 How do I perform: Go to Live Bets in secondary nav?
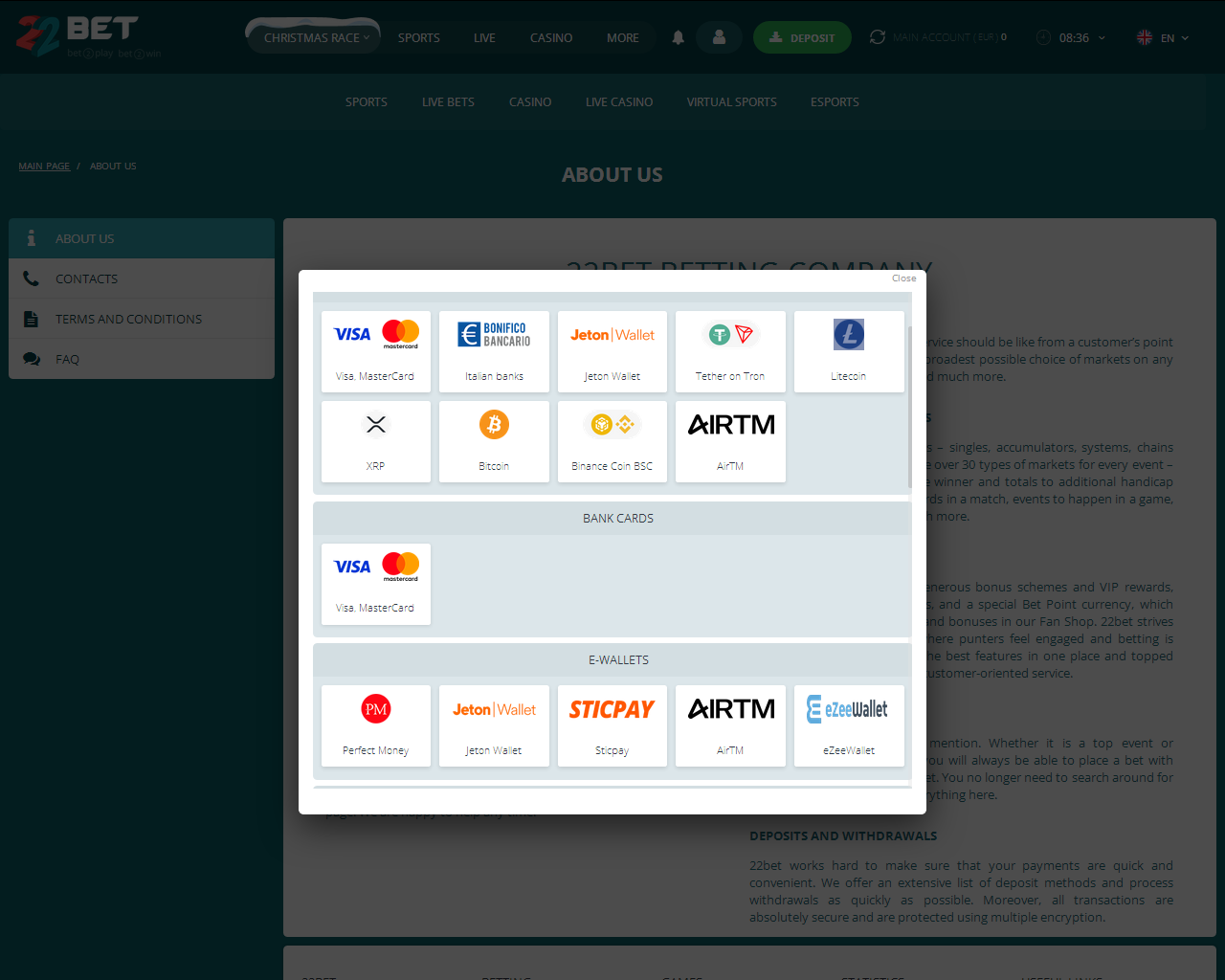(x=448, y=101)
